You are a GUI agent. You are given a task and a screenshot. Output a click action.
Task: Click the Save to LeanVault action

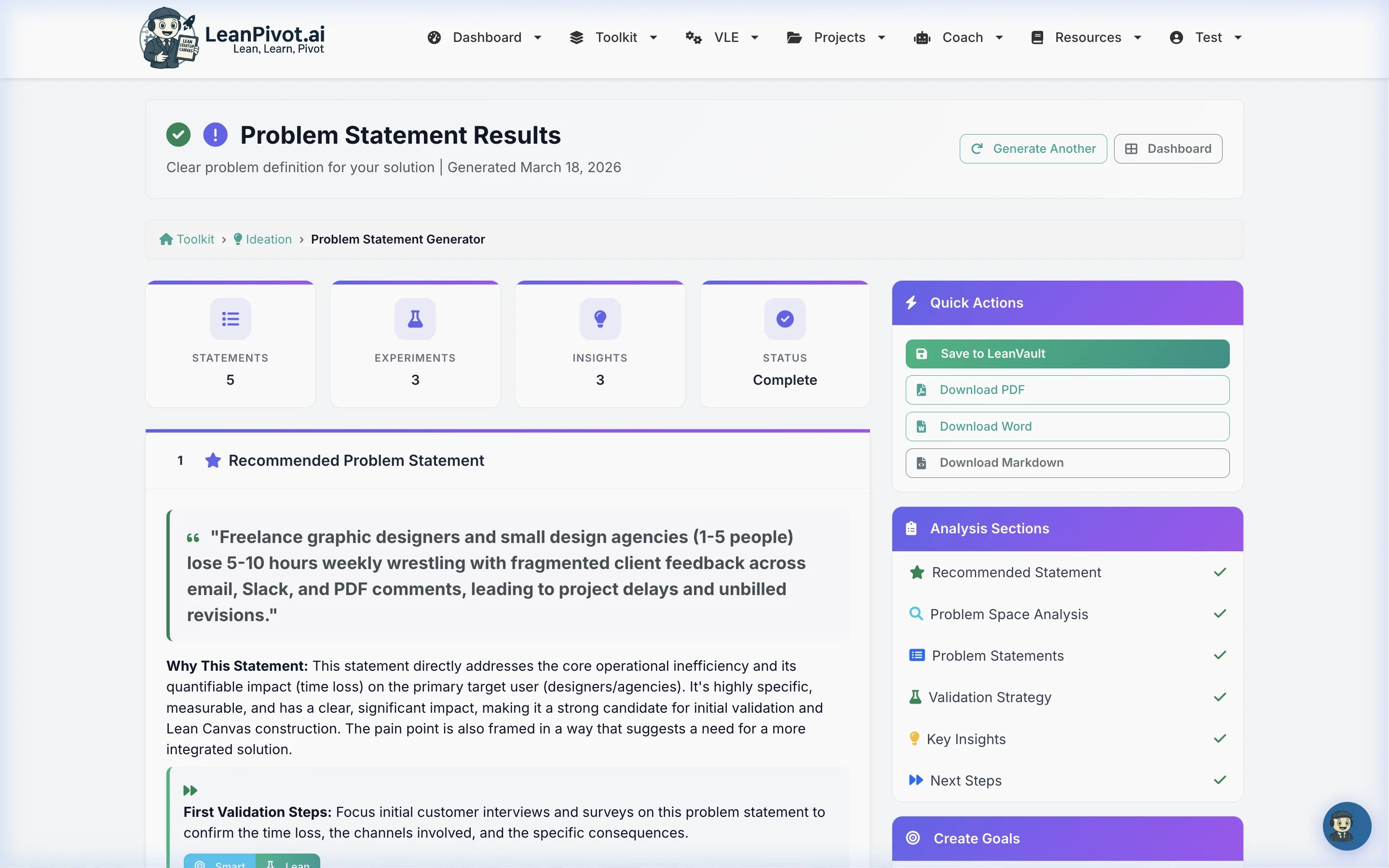[1067, 353]
